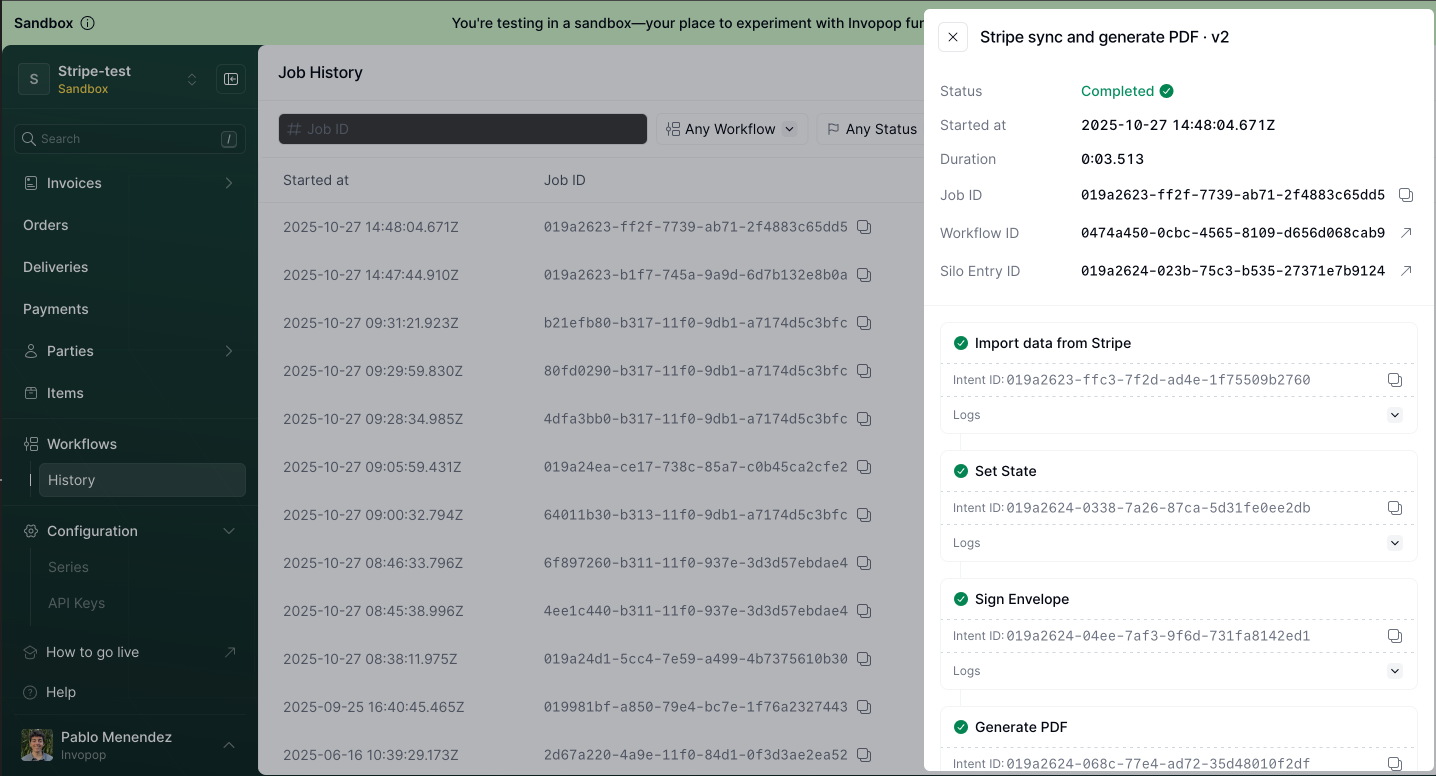Open API Keys under Configuration

point(76,603)
